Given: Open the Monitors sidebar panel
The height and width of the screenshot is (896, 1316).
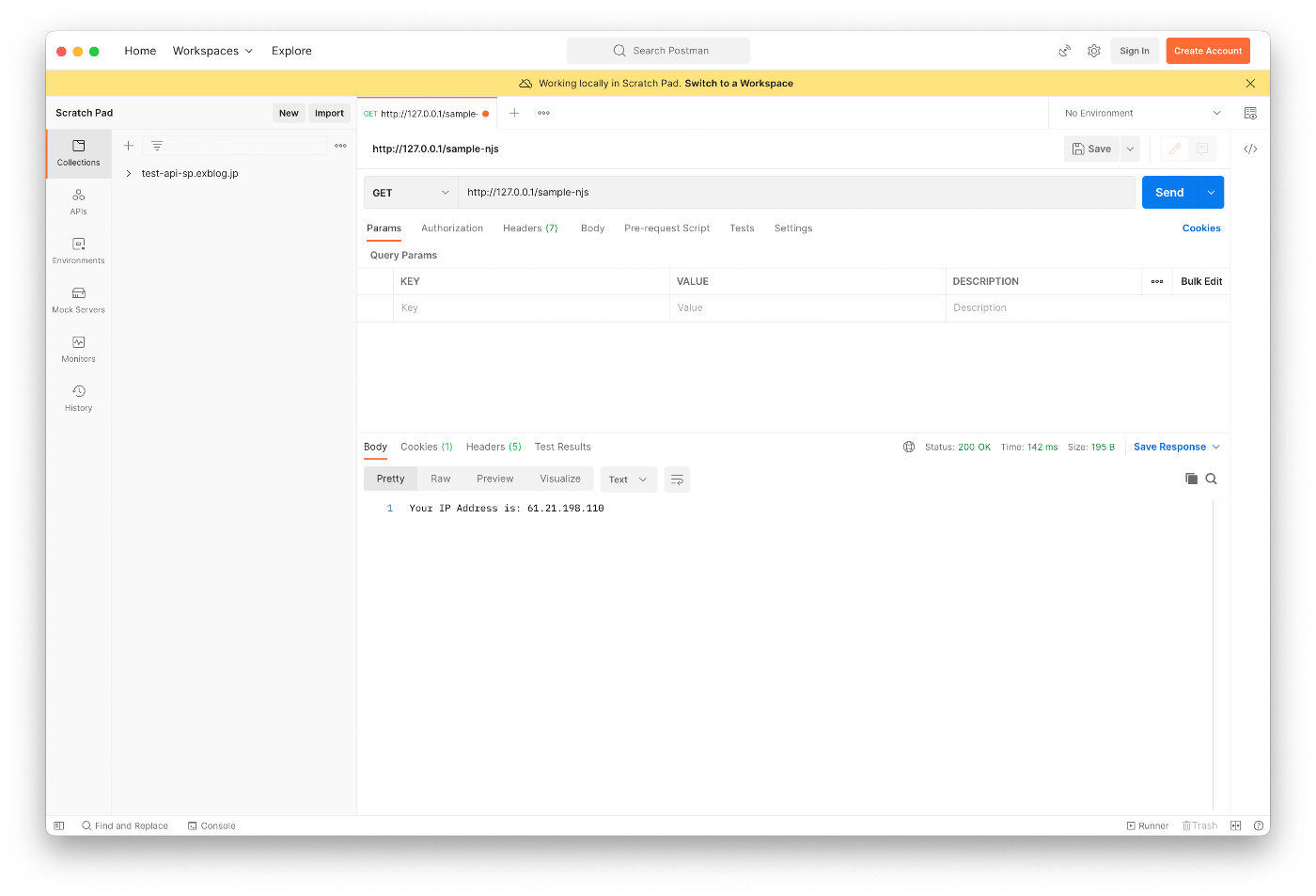Looking at the screenshot, I should 79,349.
